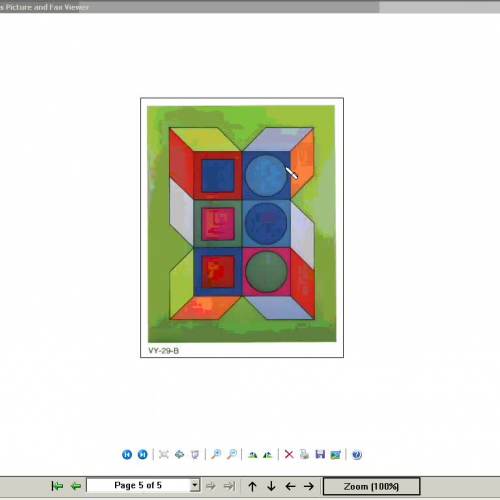Click the Best Fit icon
The image size is (500, 500).
pos(163,454)
